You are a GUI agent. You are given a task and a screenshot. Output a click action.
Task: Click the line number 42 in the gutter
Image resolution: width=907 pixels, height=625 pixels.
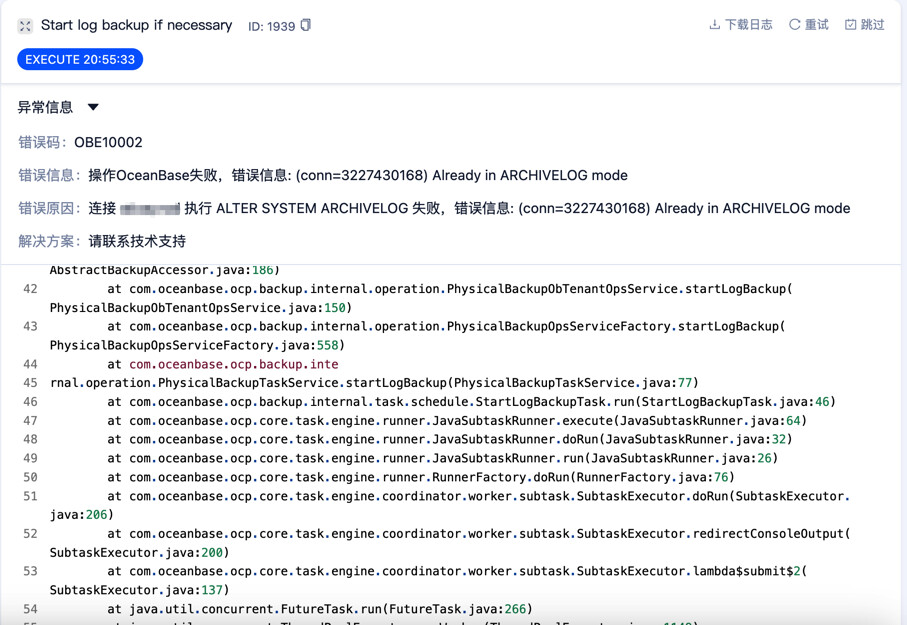coord(30,289)
